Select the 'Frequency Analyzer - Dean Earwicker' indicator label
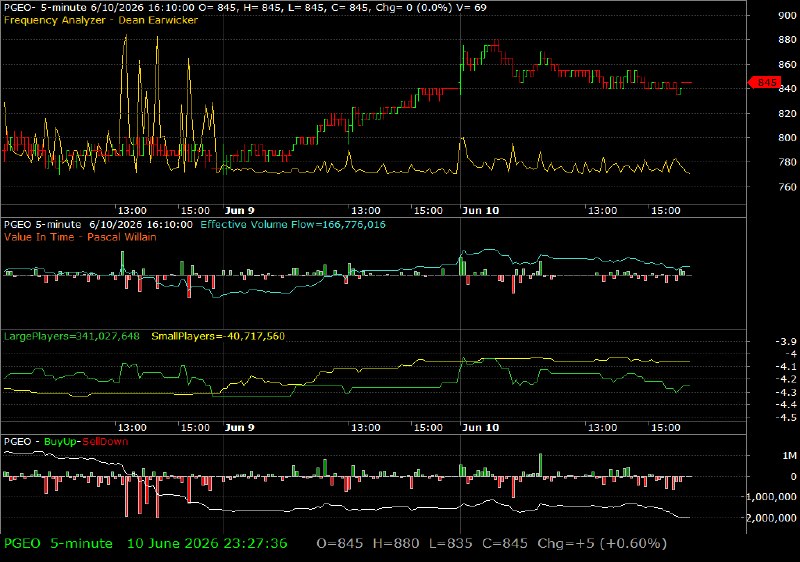This screenshot has width=800, height=562. pos(101,20)
